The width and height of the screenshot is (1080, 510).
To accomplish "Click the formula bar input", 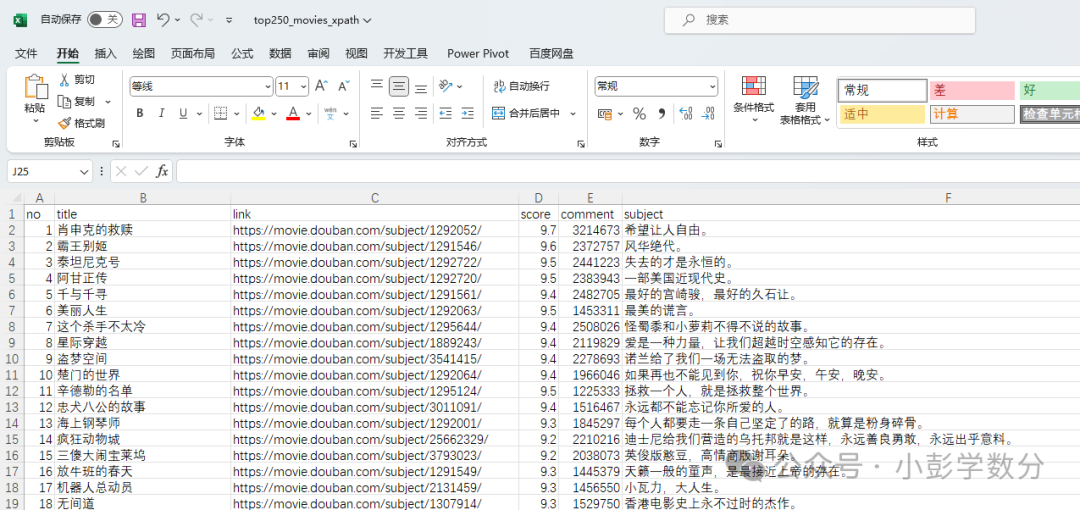I will pos(627,171).
